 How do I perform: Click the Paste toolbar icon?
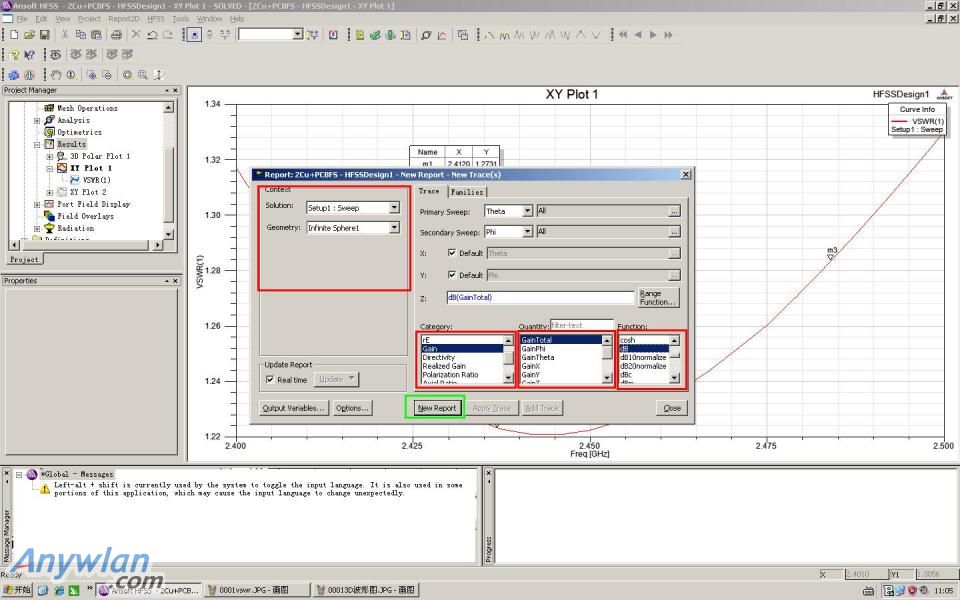point(96,35)
